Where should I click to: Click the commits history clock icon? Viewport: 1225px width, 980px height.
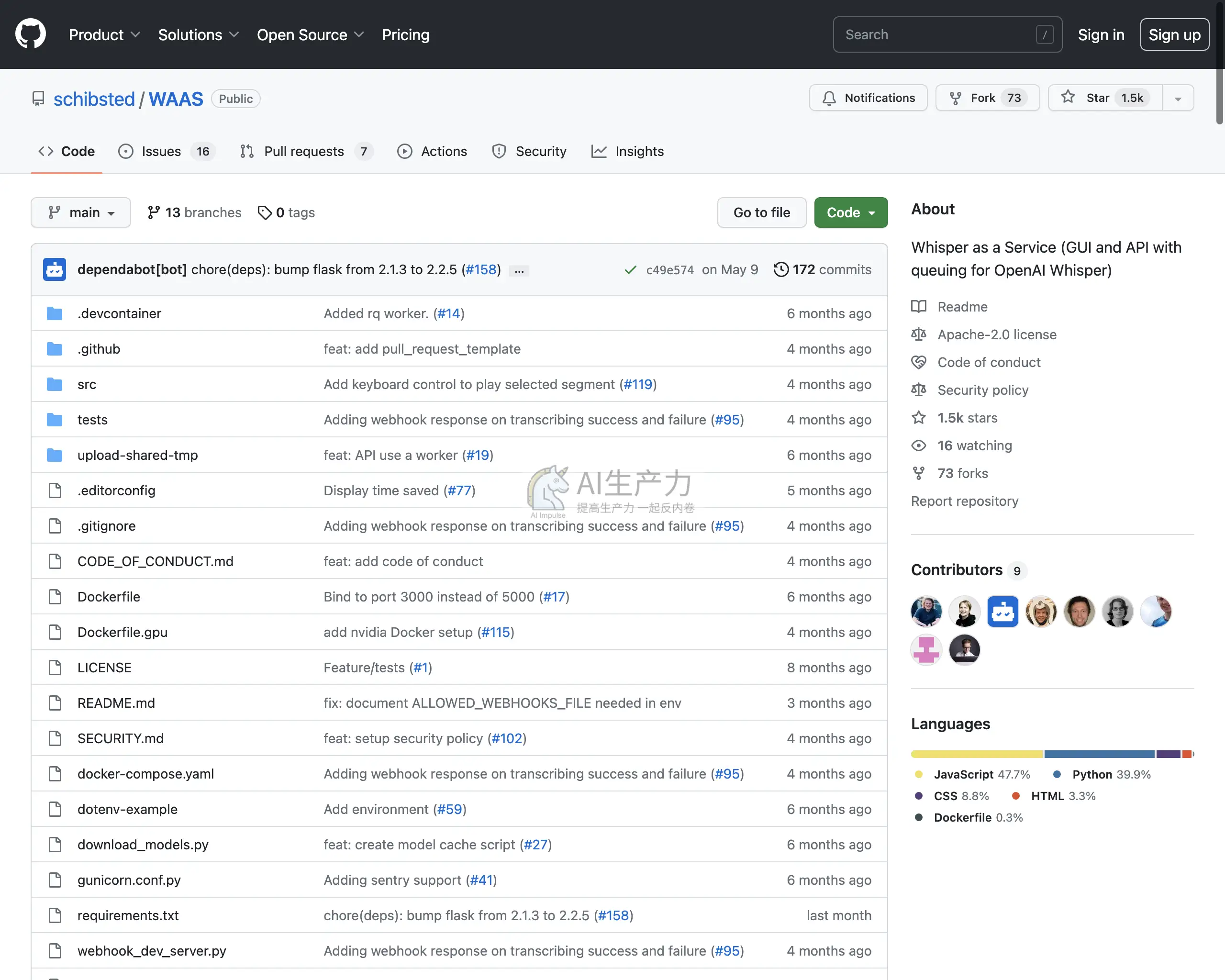click(781, 269)
